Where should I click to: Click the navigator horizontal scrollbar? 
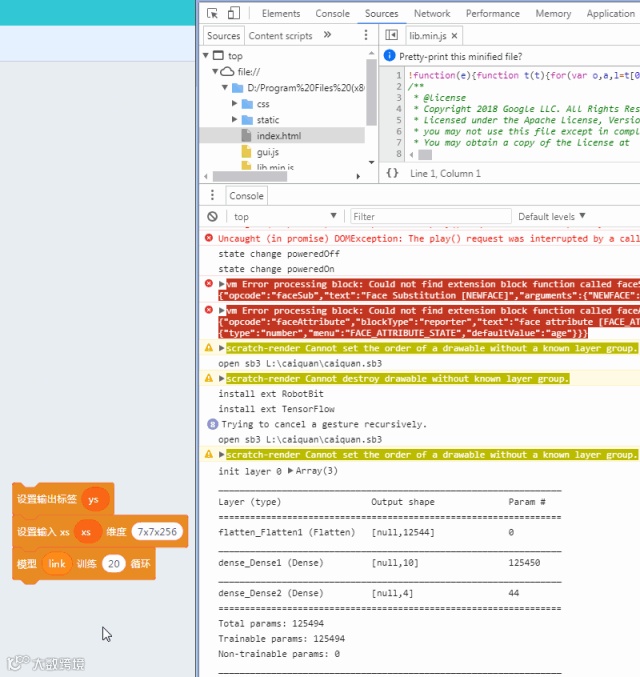pos(250,176)
